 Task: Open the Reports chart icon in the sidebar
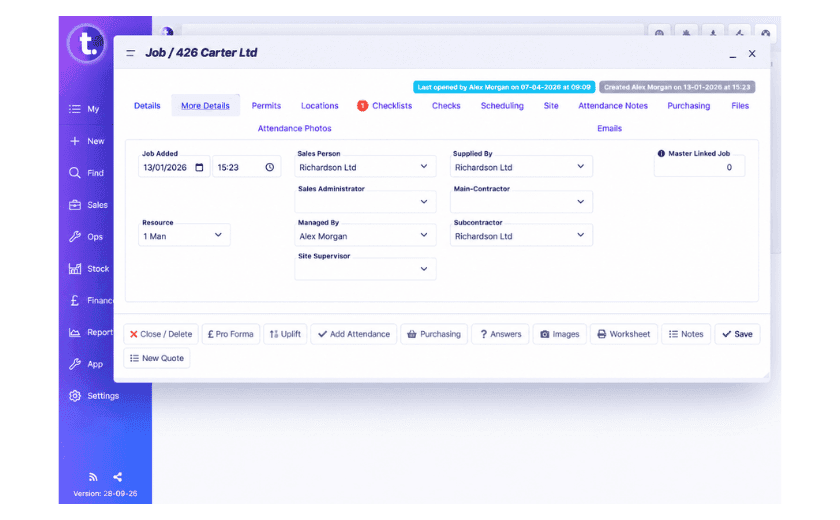[x=74, y=332]
